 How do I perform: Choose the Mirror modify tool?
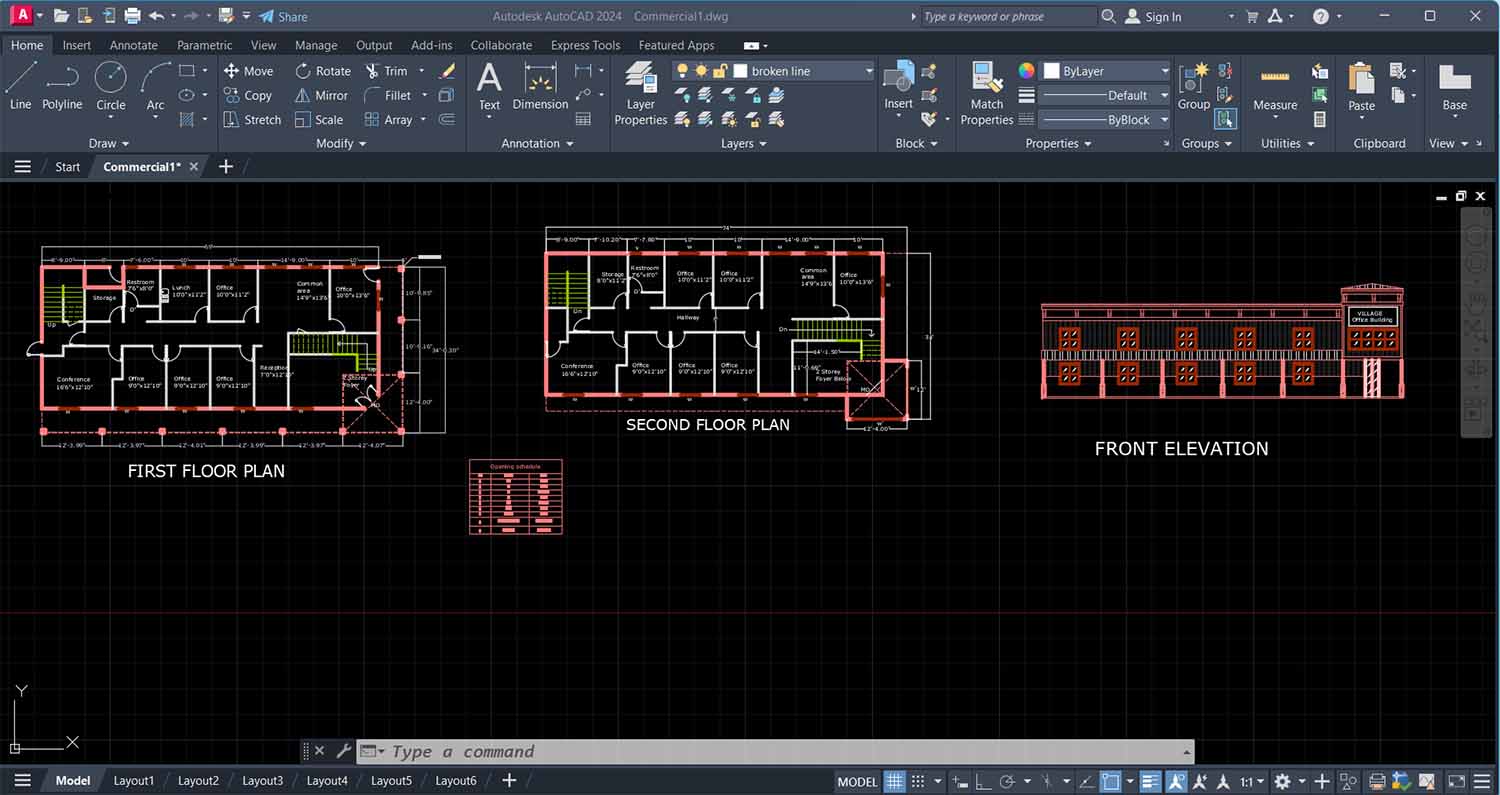322,96
